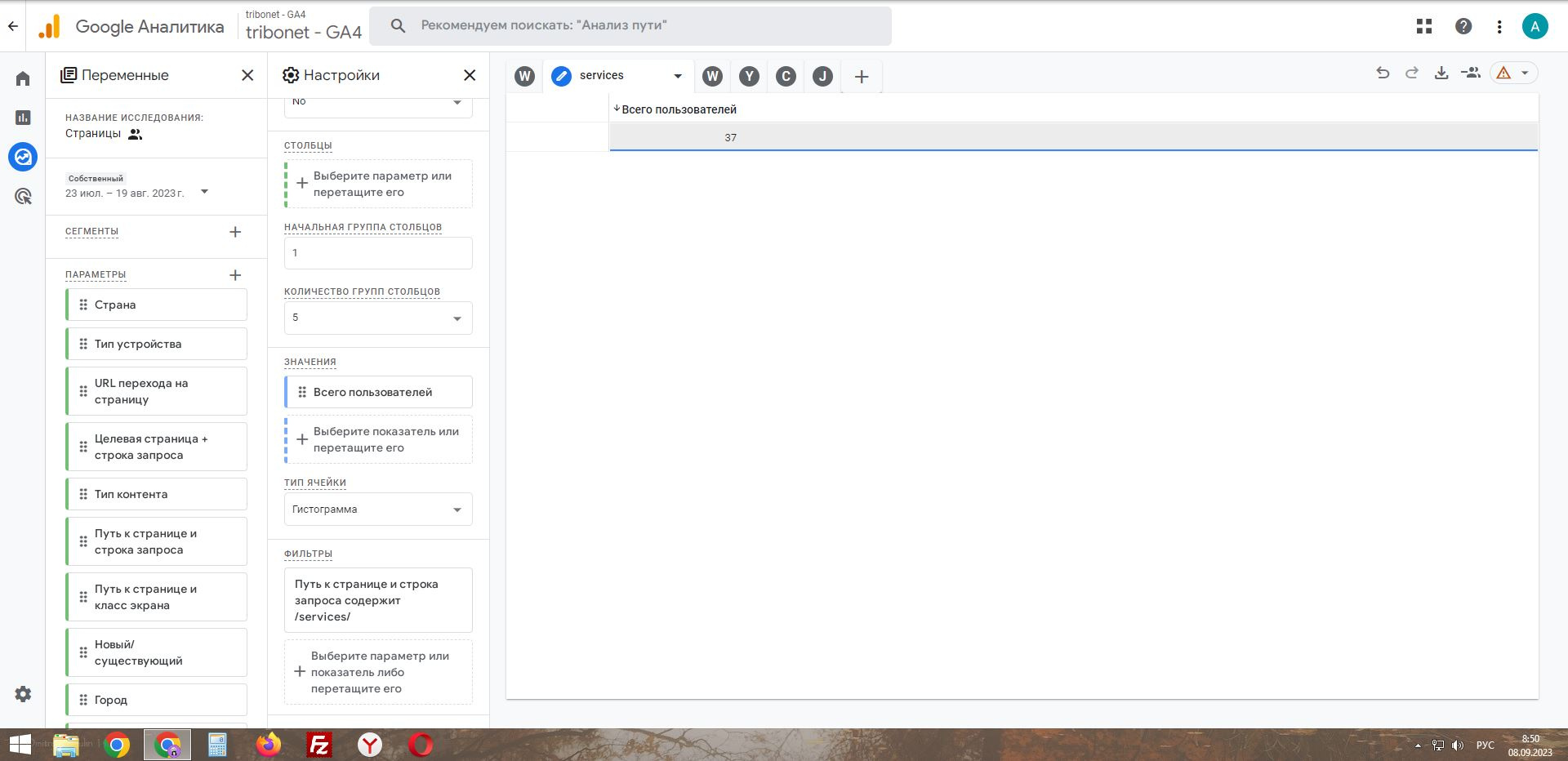The image size is (1568, 761).
Task: Expand the date range dropdown
Action: point(205,192)
